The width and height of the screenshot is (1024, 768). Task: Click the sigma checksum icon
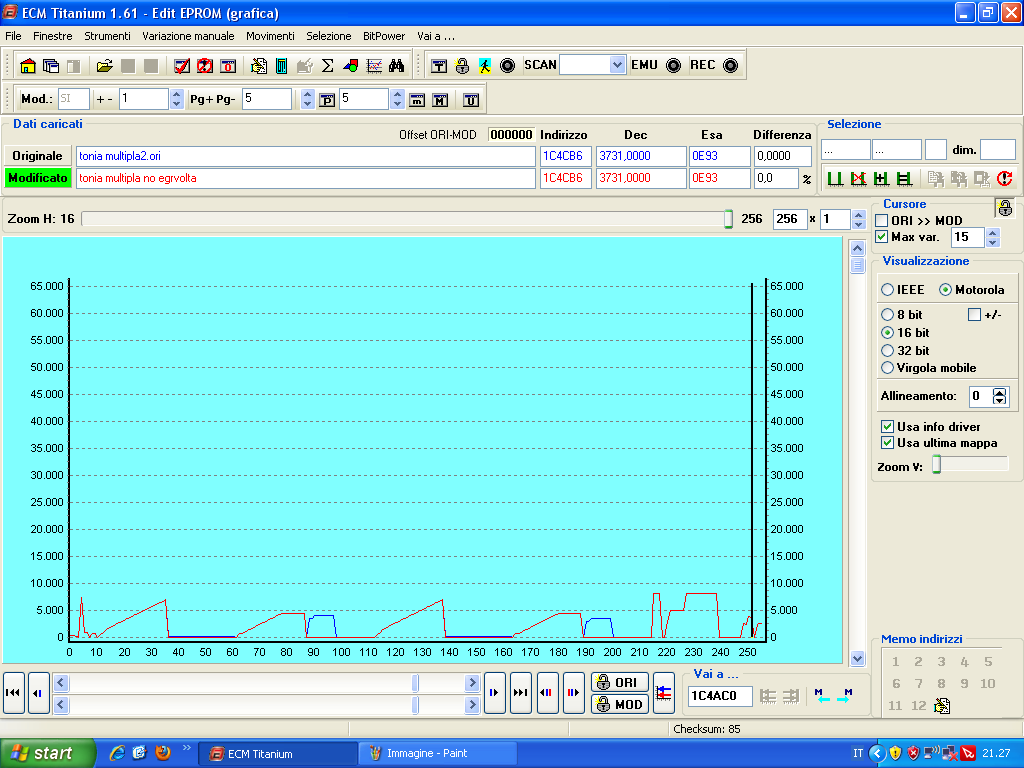327,66
